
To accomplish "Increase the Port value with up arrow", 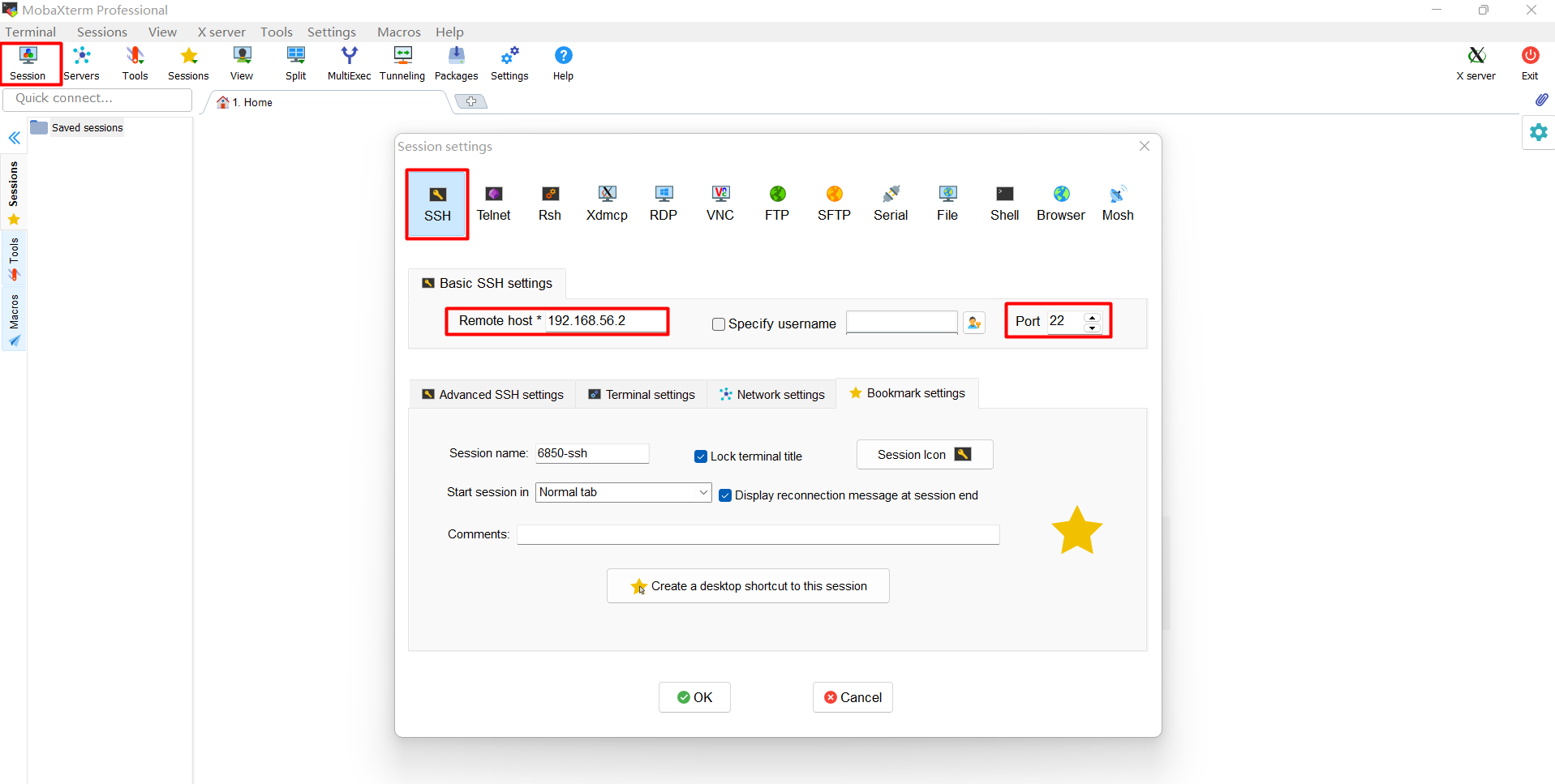I will (1093, 318).
